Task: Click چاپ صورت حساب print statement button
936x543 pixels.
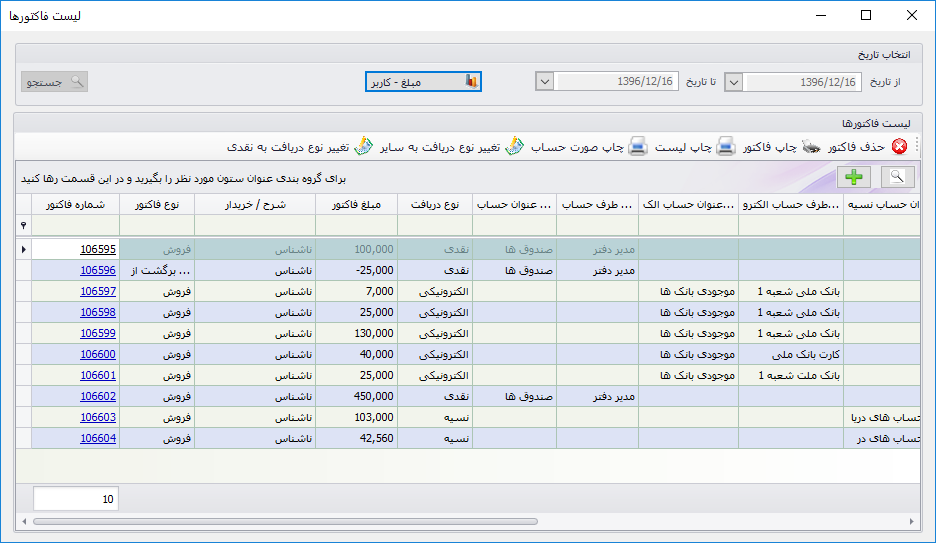Action: pyautogui.click(x=589, y=147)
